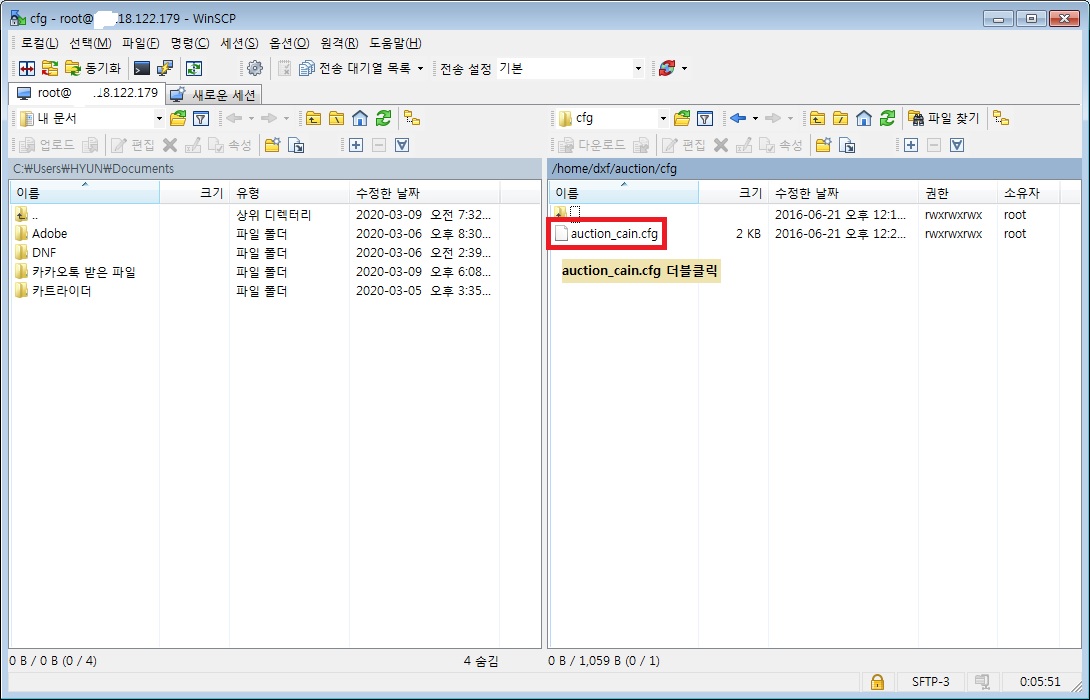Open Preferences gear icon
The height and width of the screenshot is (700, 1090).
pyautogui.click(x=255, y=68)
